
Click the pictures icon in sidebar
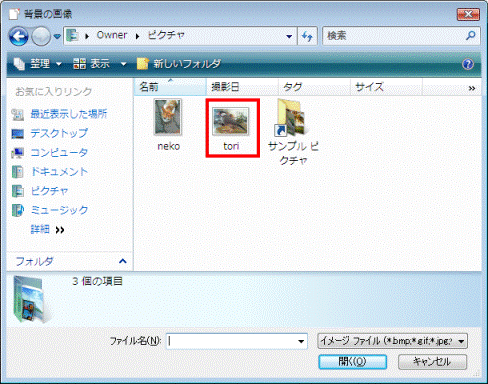(x=18, y=191)
